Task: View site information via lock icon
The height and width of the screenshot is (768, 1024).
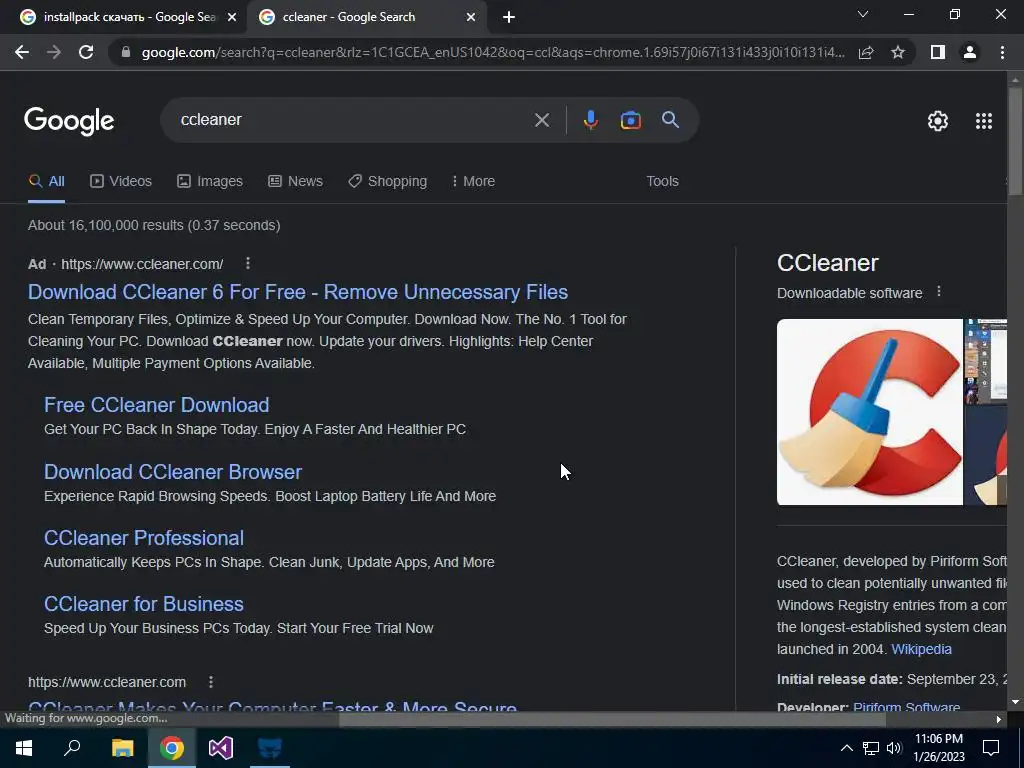Action: pos(126,52)
